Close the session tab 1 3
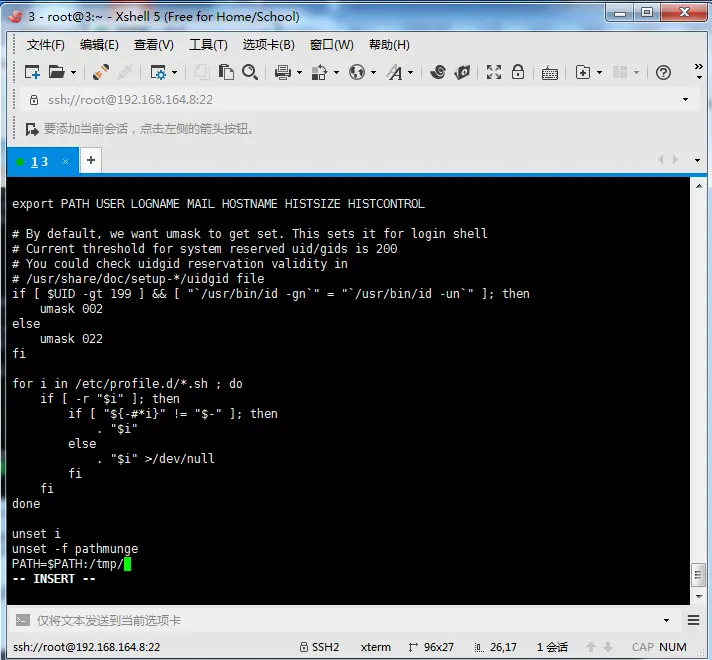The width and height of the screenshot is (712, 660). coord(65,161)
